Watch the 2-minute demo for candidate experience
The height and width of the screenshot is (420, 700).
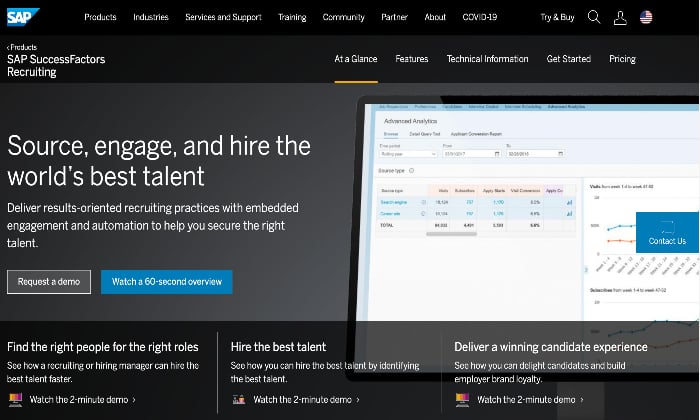530,400
